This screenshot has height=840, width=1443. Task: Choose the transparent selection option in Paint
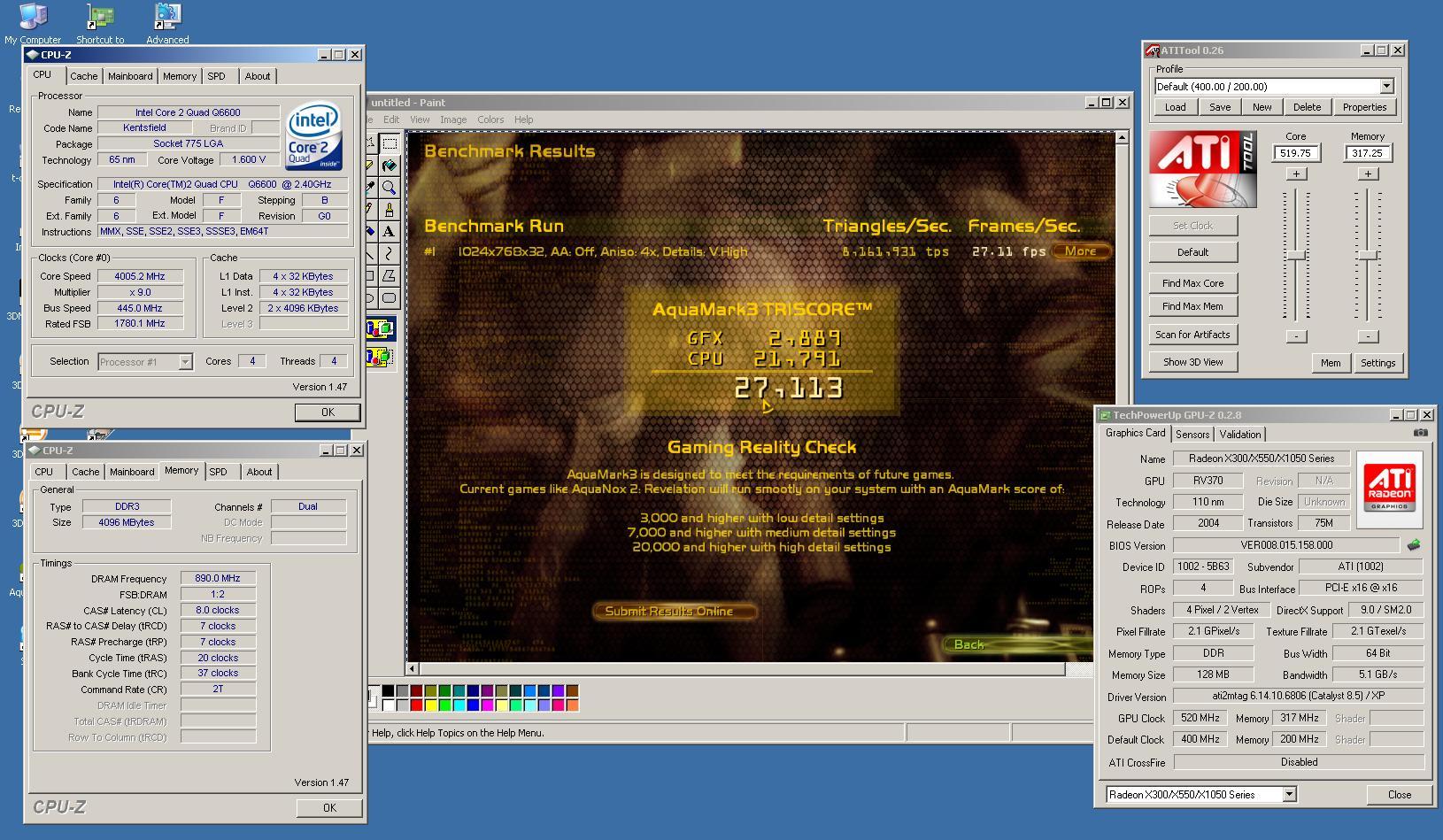tap(381, 357)
